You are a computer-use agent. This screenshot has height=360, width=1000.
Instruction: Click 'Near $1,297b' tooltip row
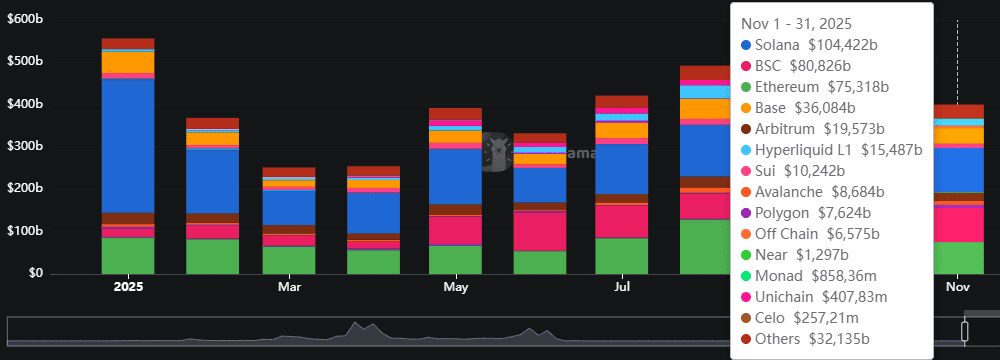coord(795,255)
